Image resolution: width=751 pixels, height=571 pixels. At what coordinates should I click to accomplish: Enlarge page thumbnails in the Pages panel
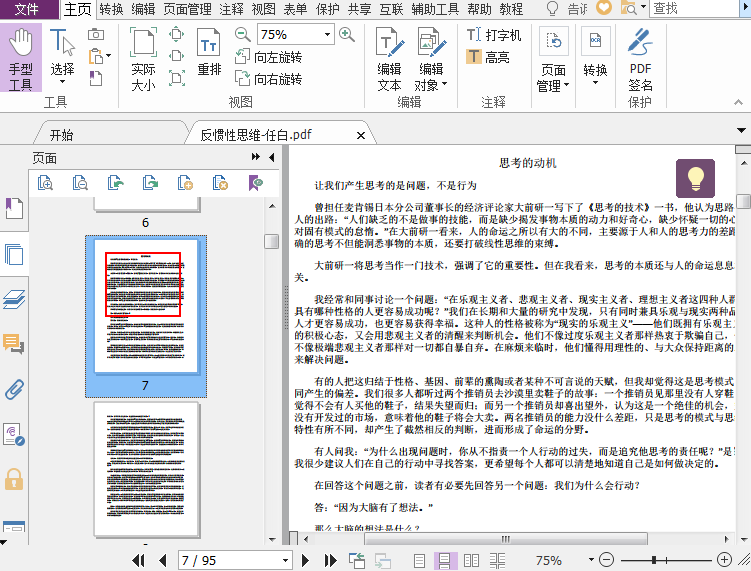[x=46, y=183]
